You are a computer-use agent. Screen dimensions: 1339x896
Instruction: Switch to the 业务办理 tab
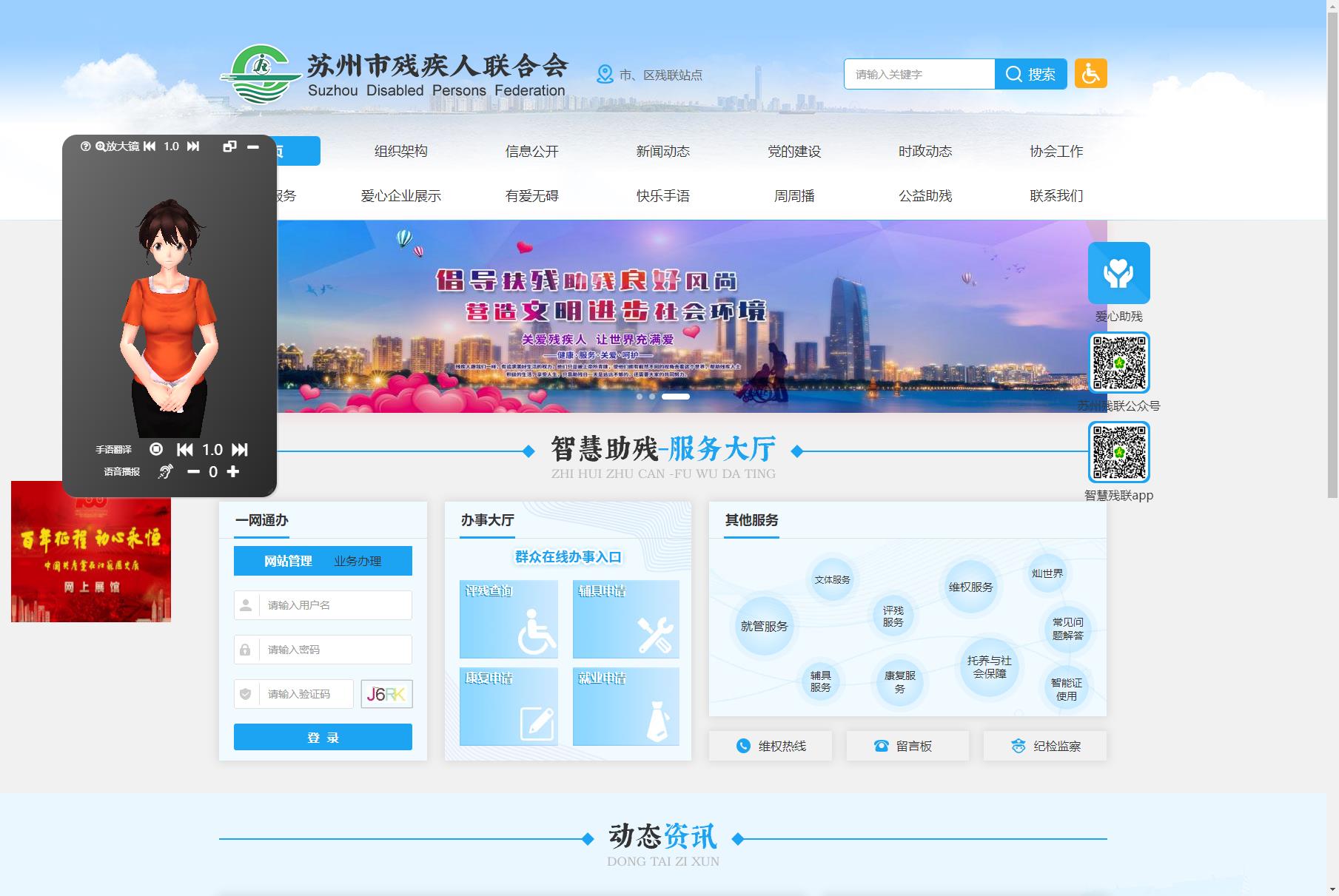(x=357, y=561)
